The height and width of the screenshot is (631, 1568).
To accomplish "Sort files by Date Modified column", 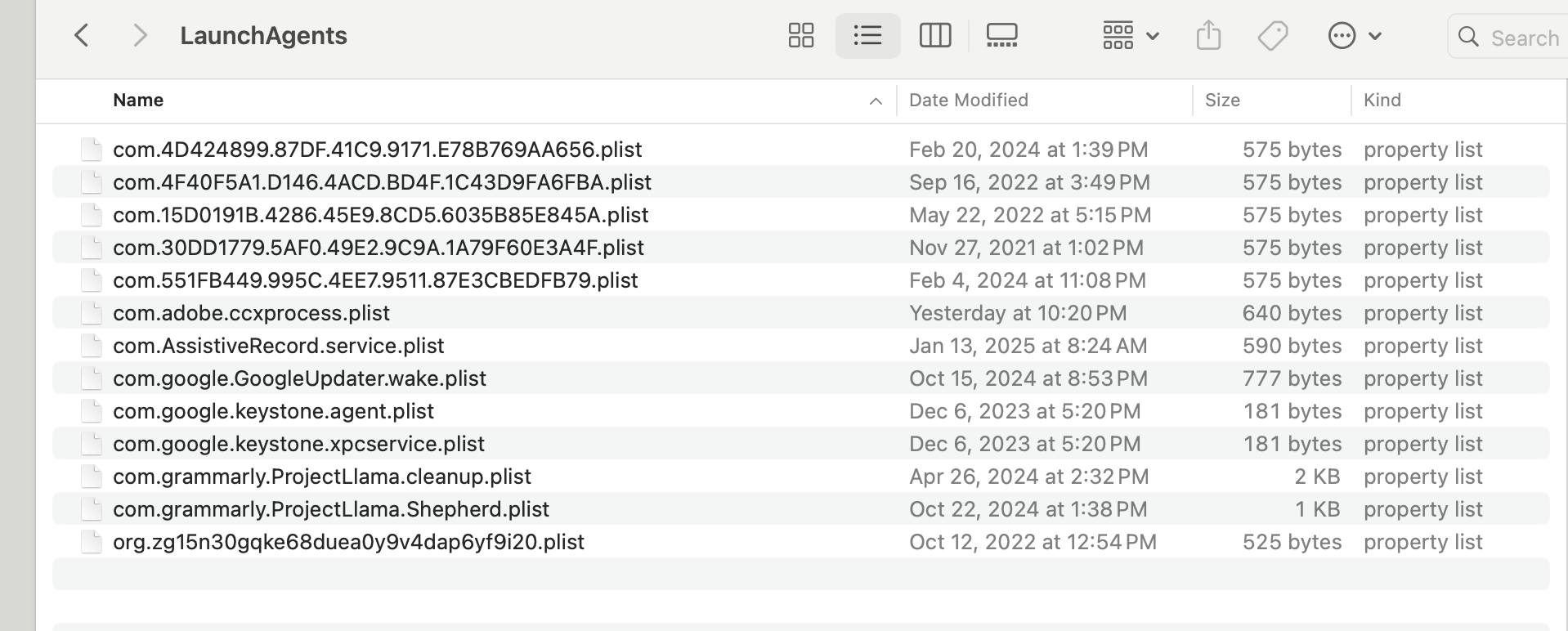I will click(969, 101).
